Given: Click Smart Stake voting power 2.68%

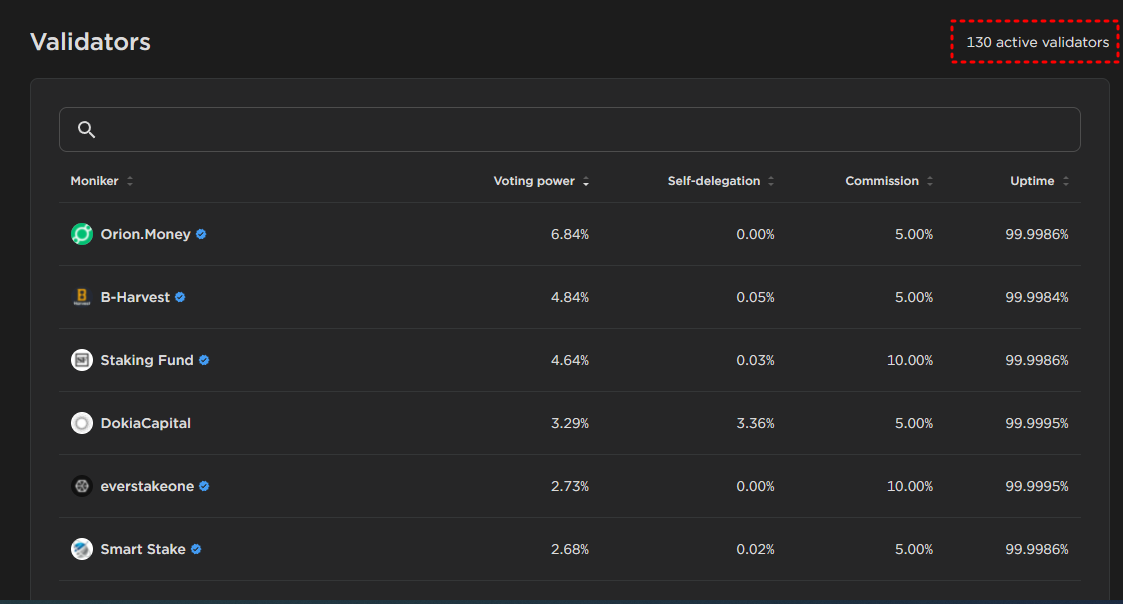Looking at the screenshot, I should click(570, 550).
